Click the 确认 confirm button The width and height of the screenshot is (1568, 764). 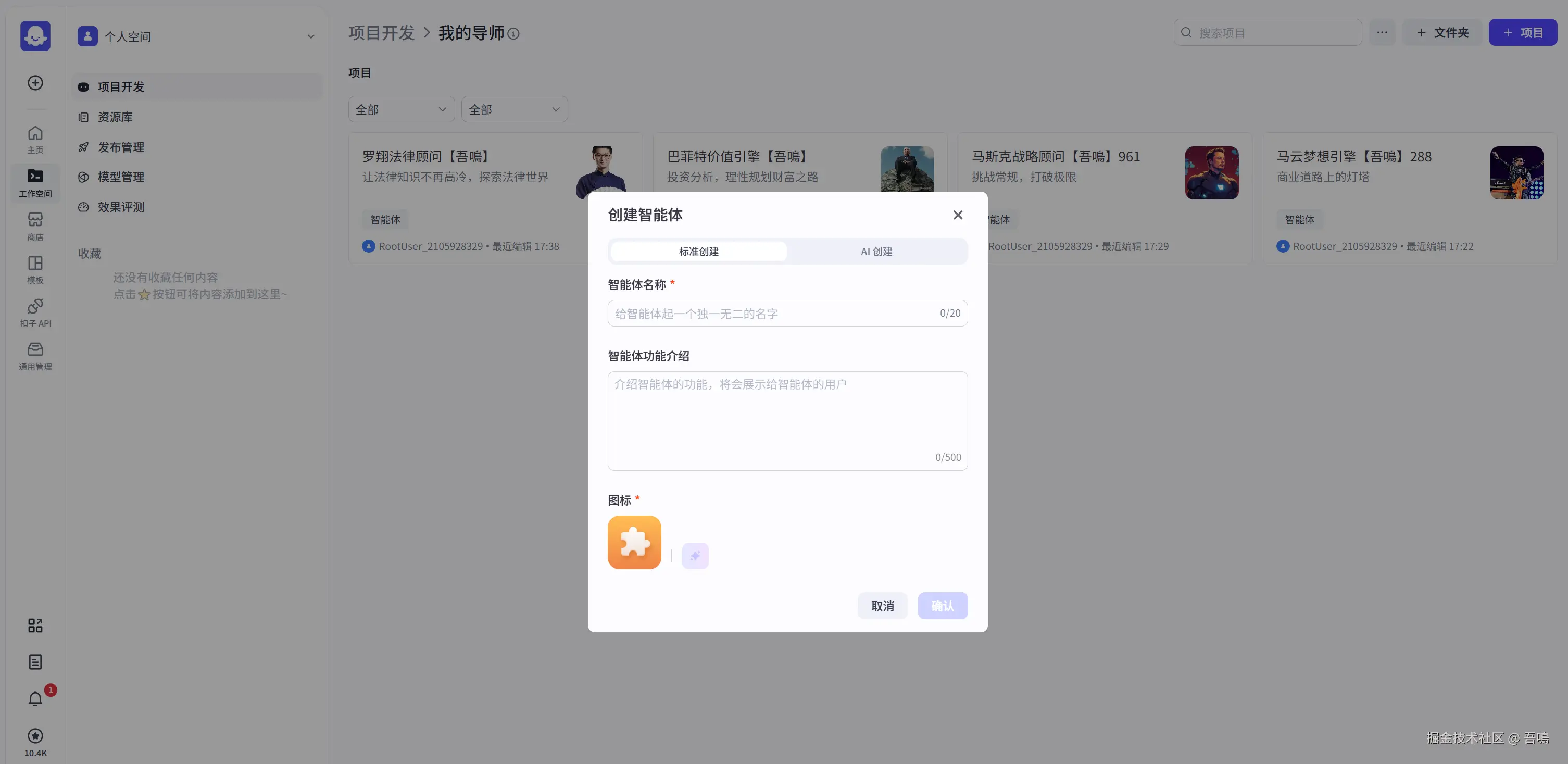(942, 606)
